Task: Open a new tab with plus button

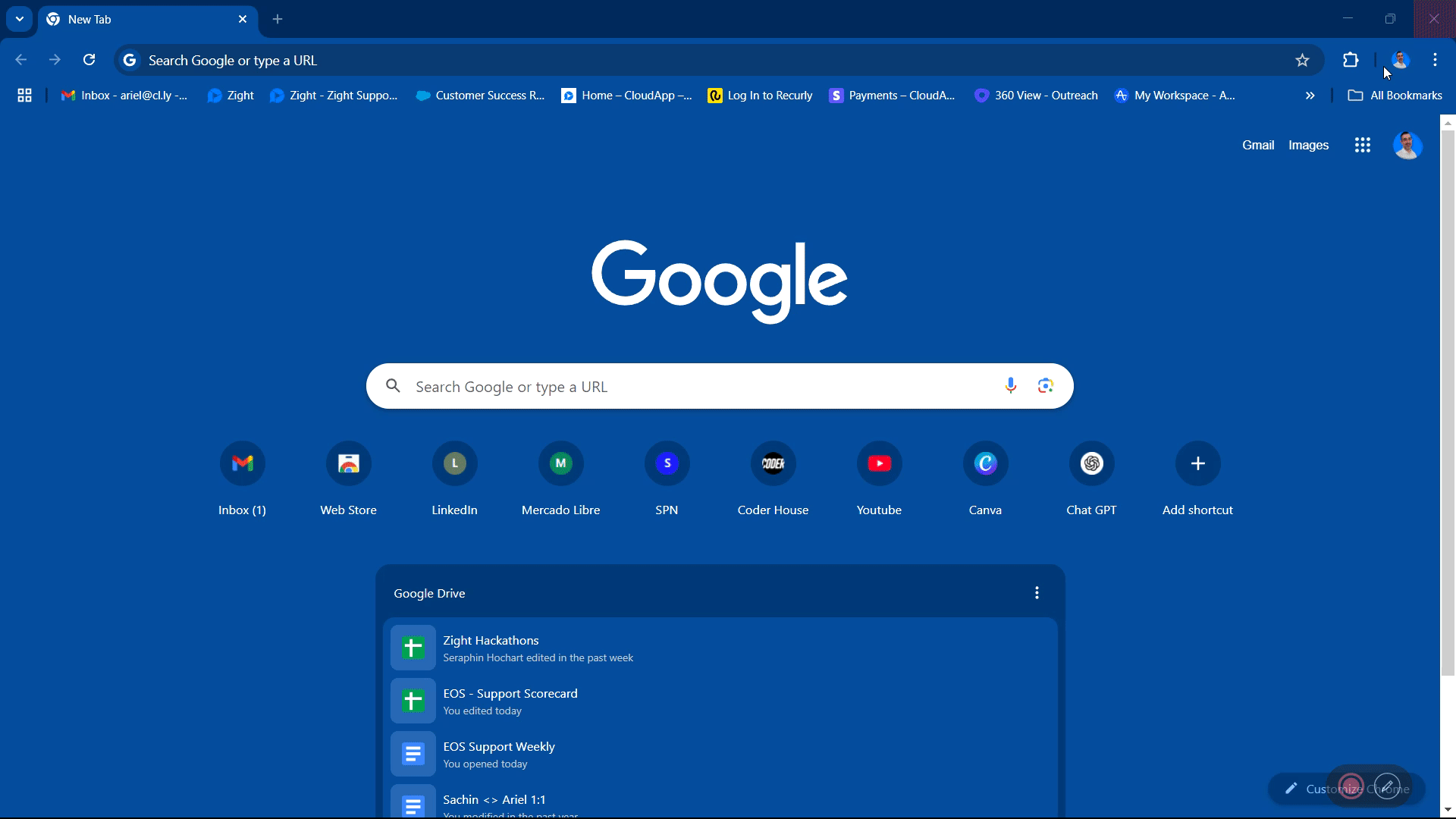Action: pyautogui.click(x=278, y=19)
